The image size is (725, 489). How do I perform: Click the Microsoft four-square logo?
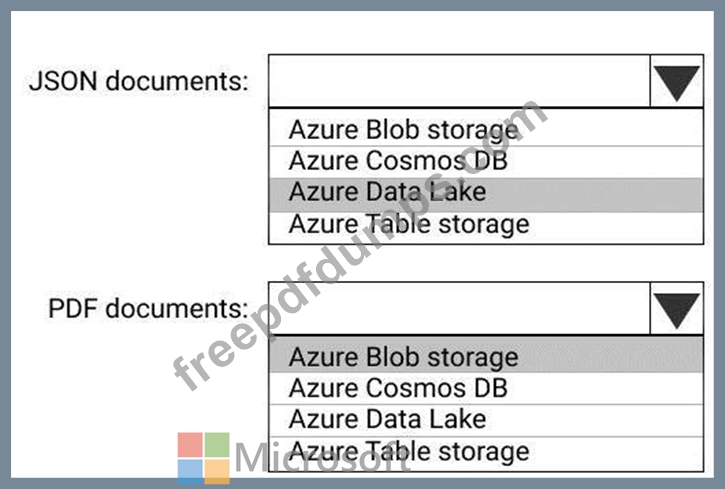203,458
